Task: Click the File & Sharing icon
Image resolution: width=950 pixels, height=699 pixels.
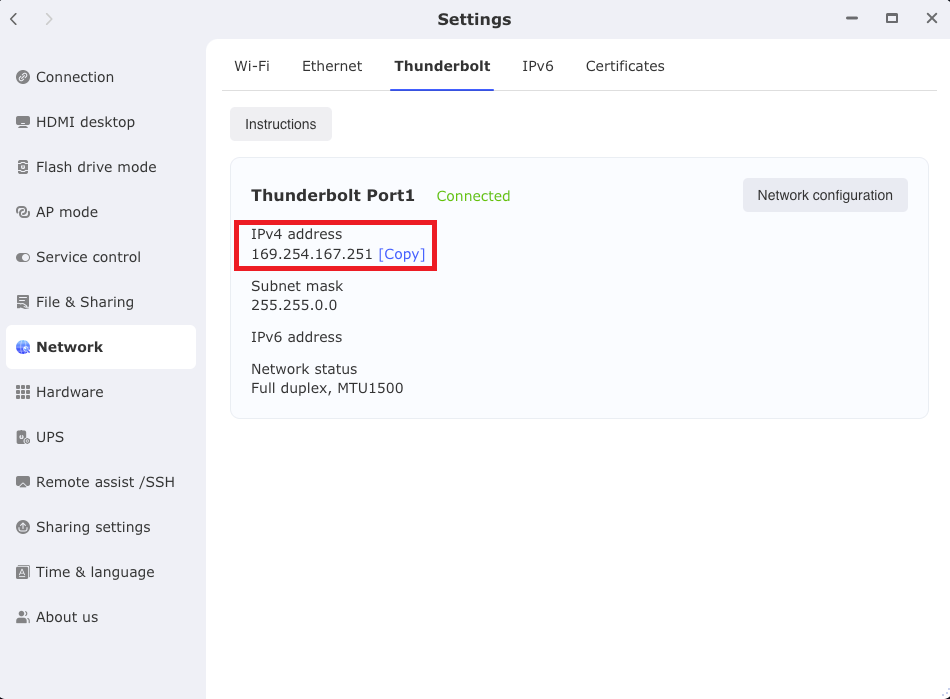Action: 23,302
